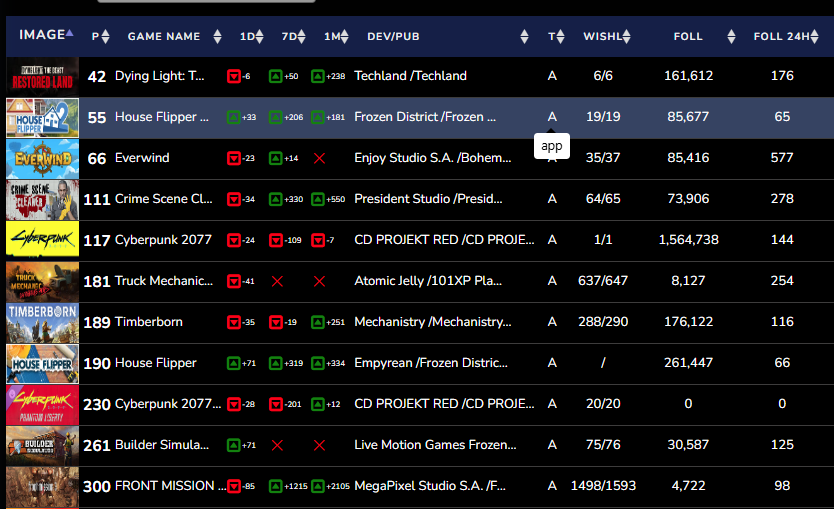Open Truck Mechanic thumbnail image
The image size is (834, 509).
tap(43, 281)
